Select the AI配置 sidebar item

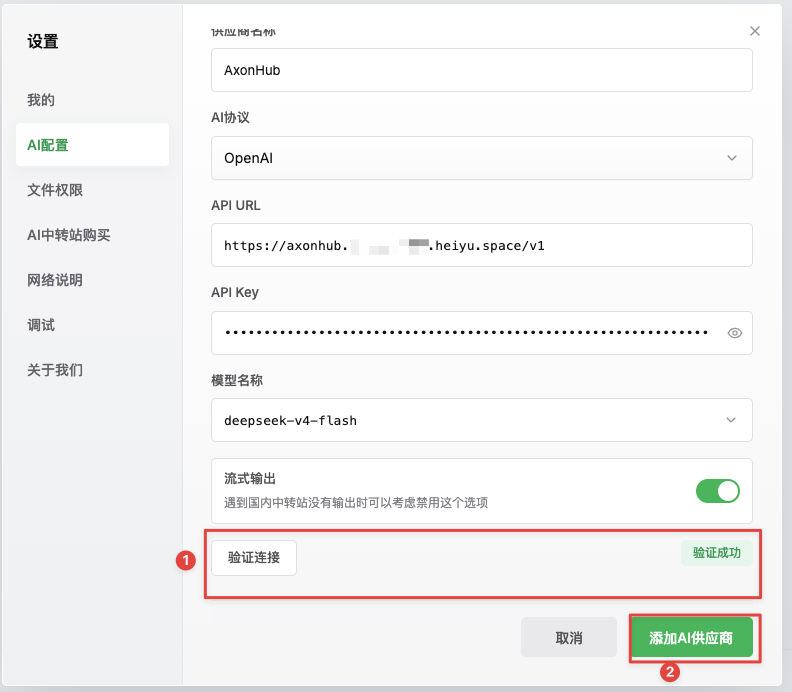point(92,145)
